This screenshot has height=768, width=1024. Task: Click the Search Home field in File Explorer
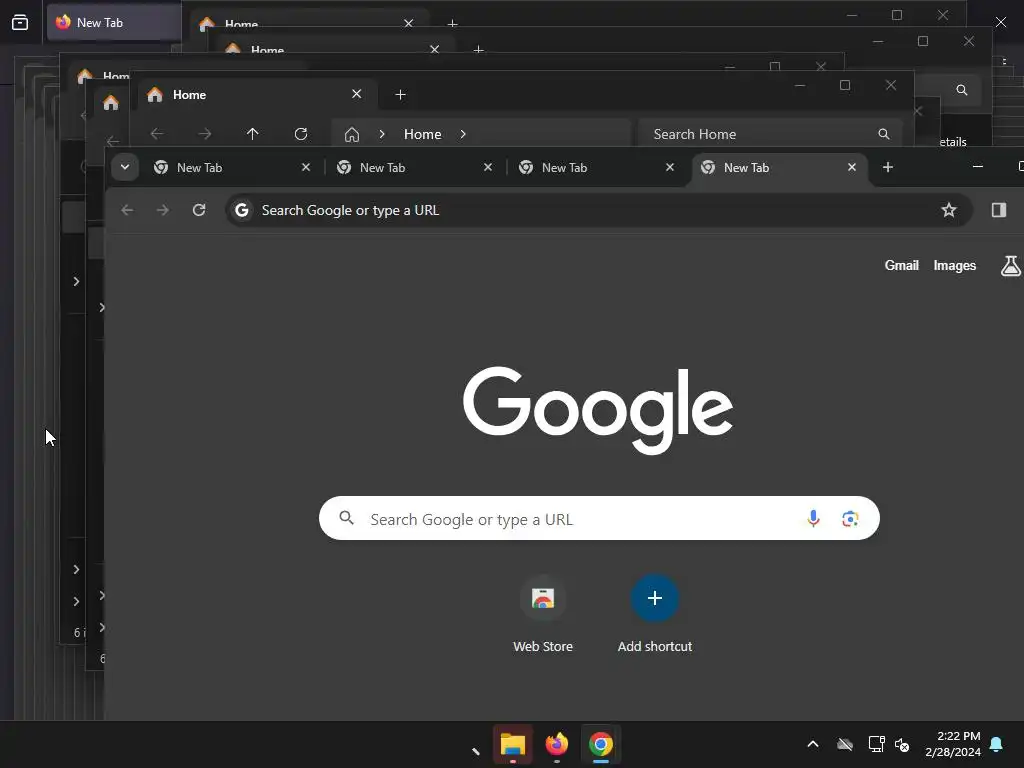769,134
